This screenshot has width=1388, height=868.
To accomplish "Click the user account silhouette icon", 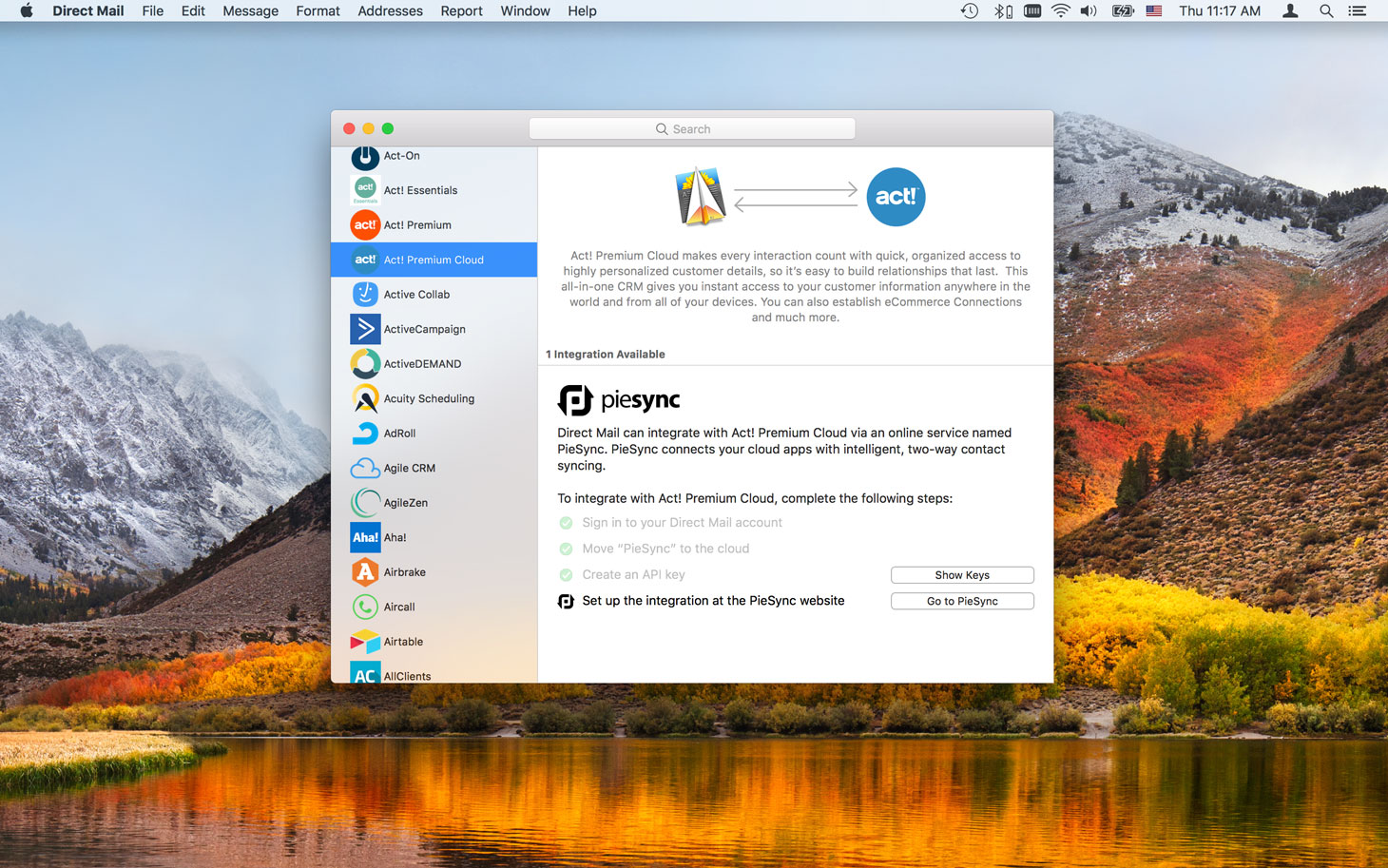I will click(x=1290, y=11).
